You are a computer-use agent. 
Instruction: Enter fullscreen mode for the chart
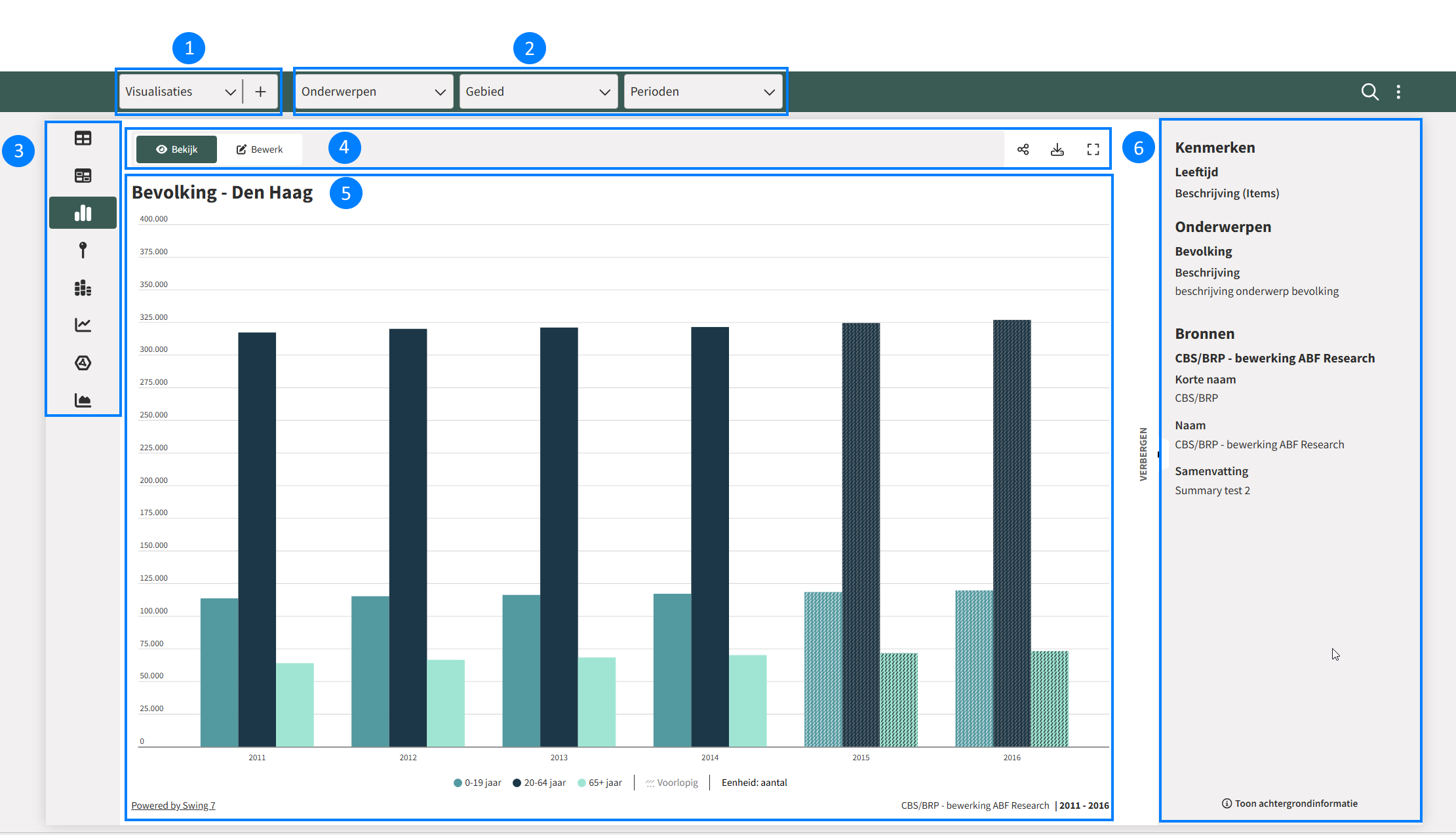click(x=1093, y=149)
